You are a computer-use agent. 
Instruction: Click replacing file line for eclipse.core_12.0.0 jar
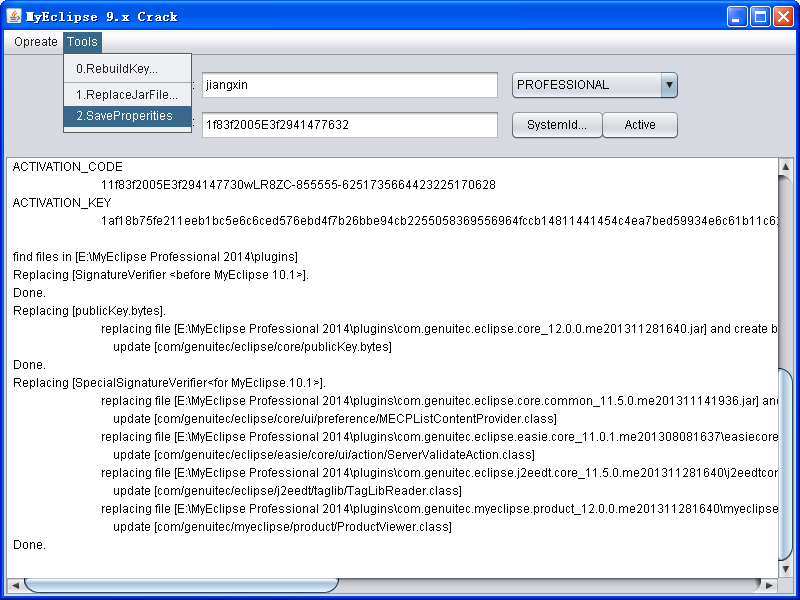coord(439,329)
